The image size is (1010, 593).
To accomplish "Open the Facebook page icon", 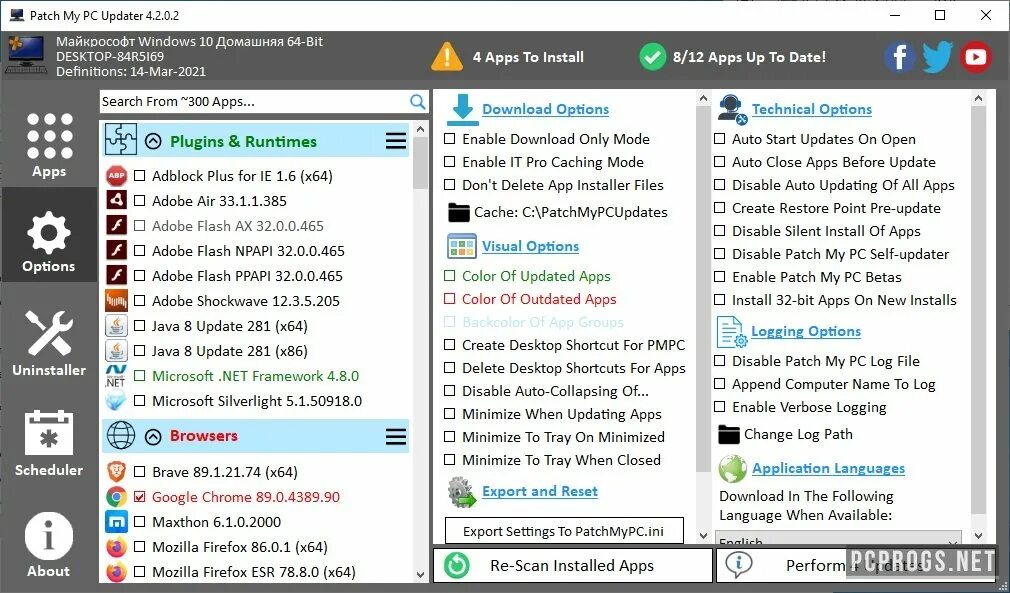I will coord(900,57).
